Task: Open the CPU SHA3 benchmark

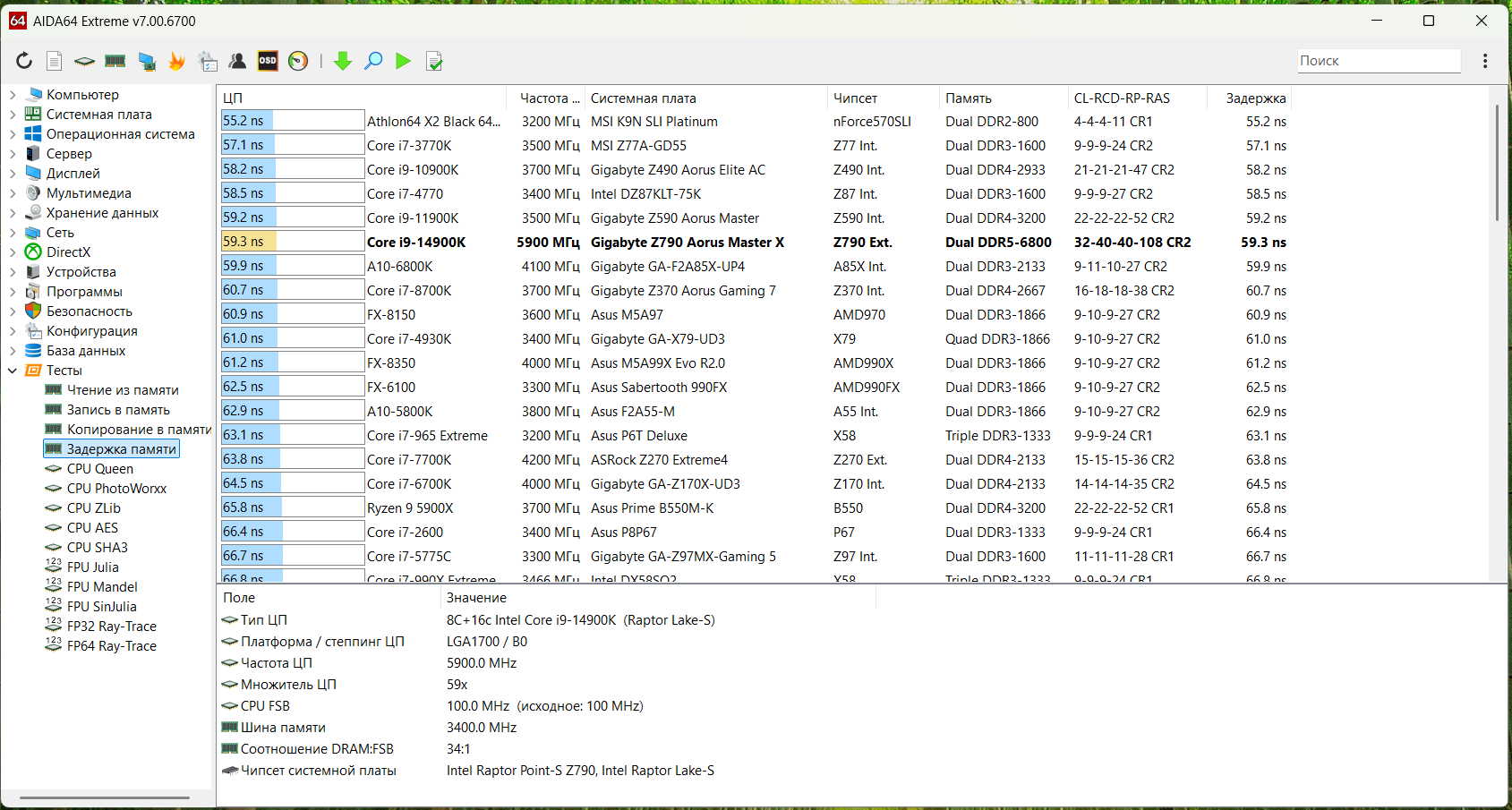Action: click(98, 548)
